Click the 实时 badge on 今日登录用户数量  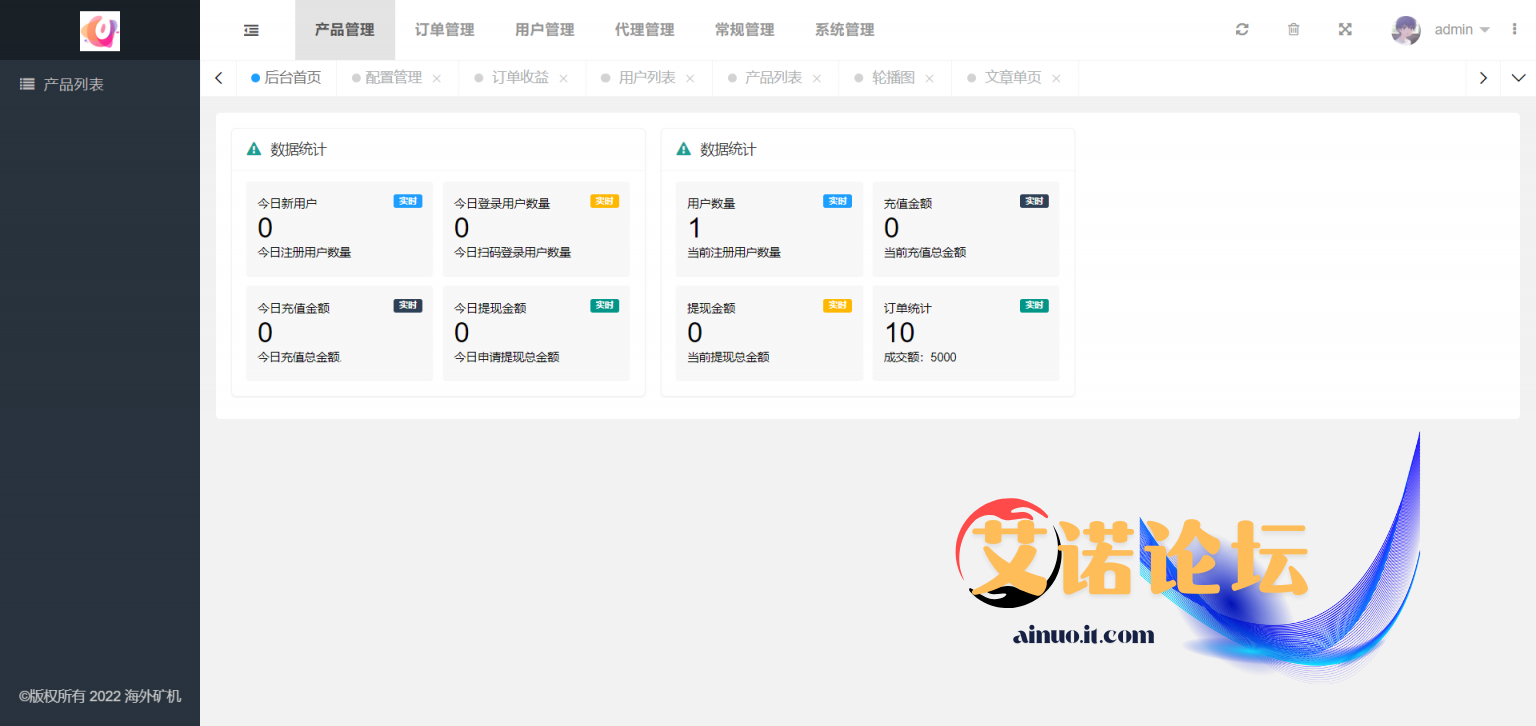point(604,201)
